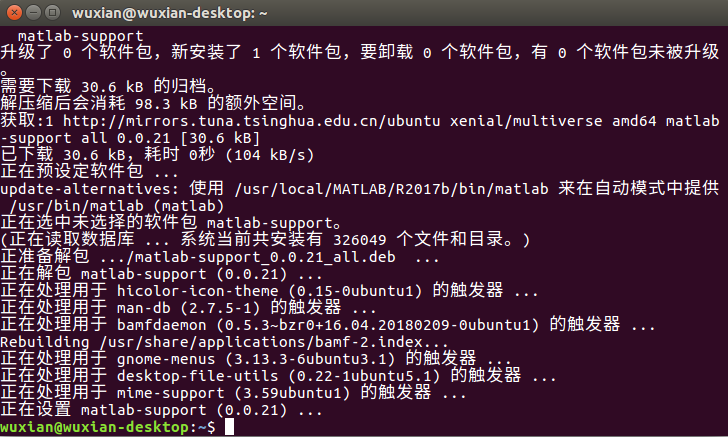This screenshot has width=728, height=437.
Task: Click the block cursor after the prompt
Action: click(229, 426)
